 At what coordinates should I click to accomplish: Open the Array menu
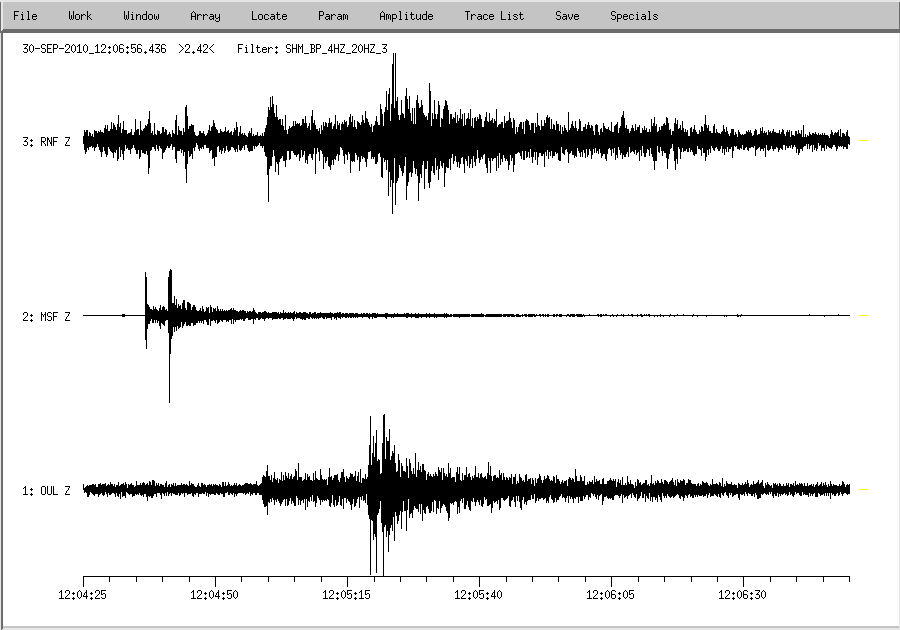205,16
